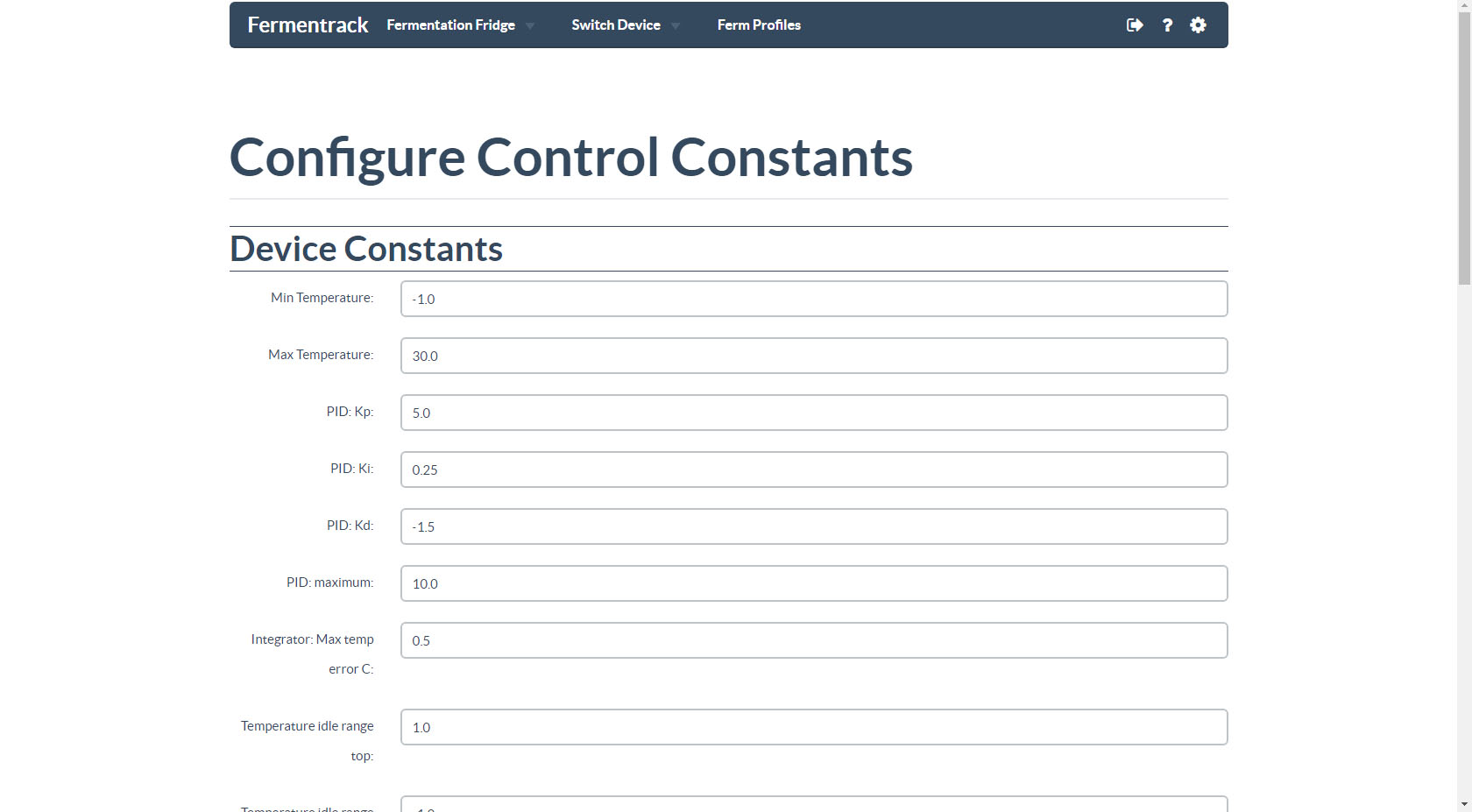Click the page vertical scrollbar thumb
Image resolution: width=1472 pixels, height=812 pixels.
[1464, 149]
